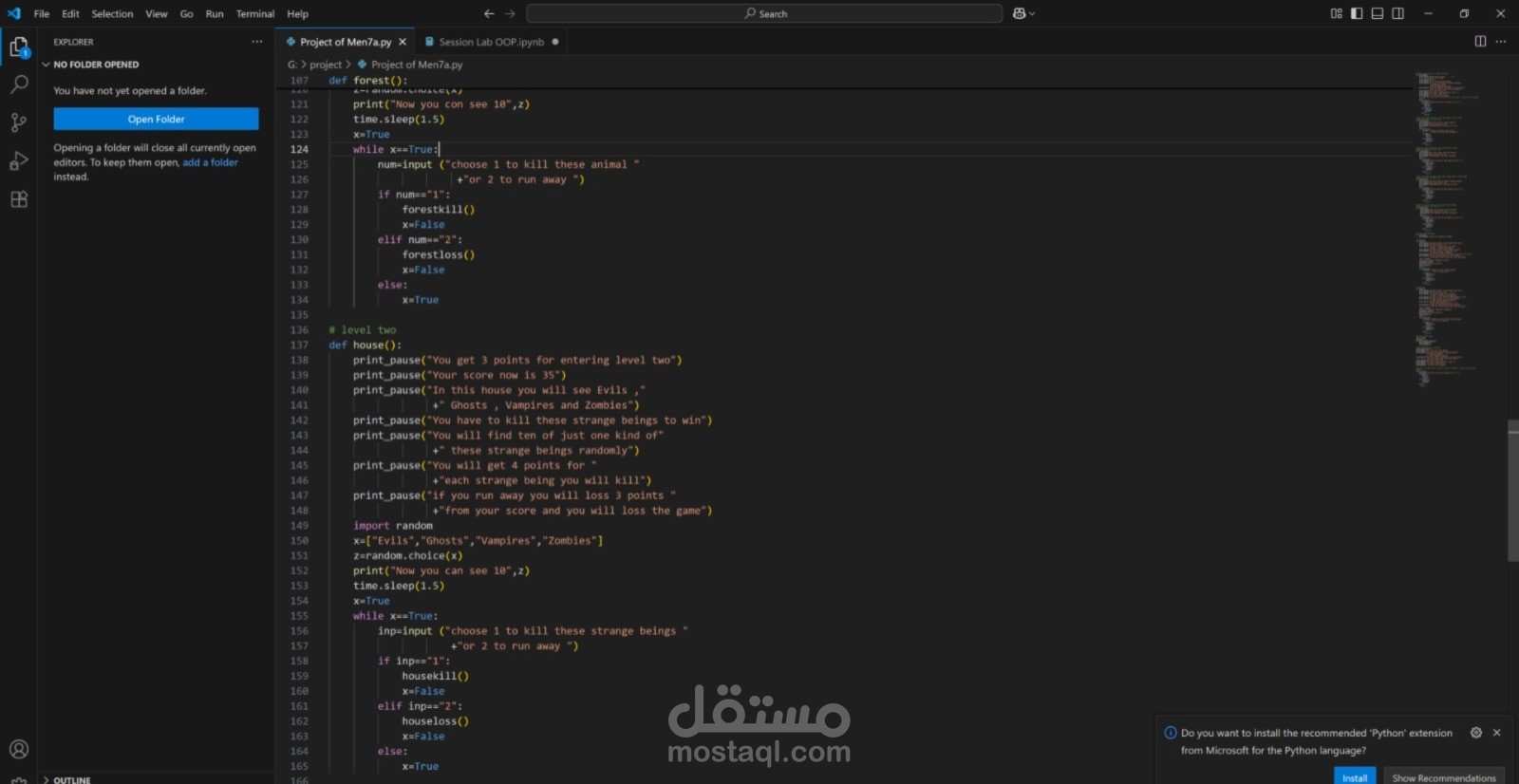Click the EXPLORER panel title
Image resolution: width=1519 pixels, height=784 pixels.
(x=73, y=42)
